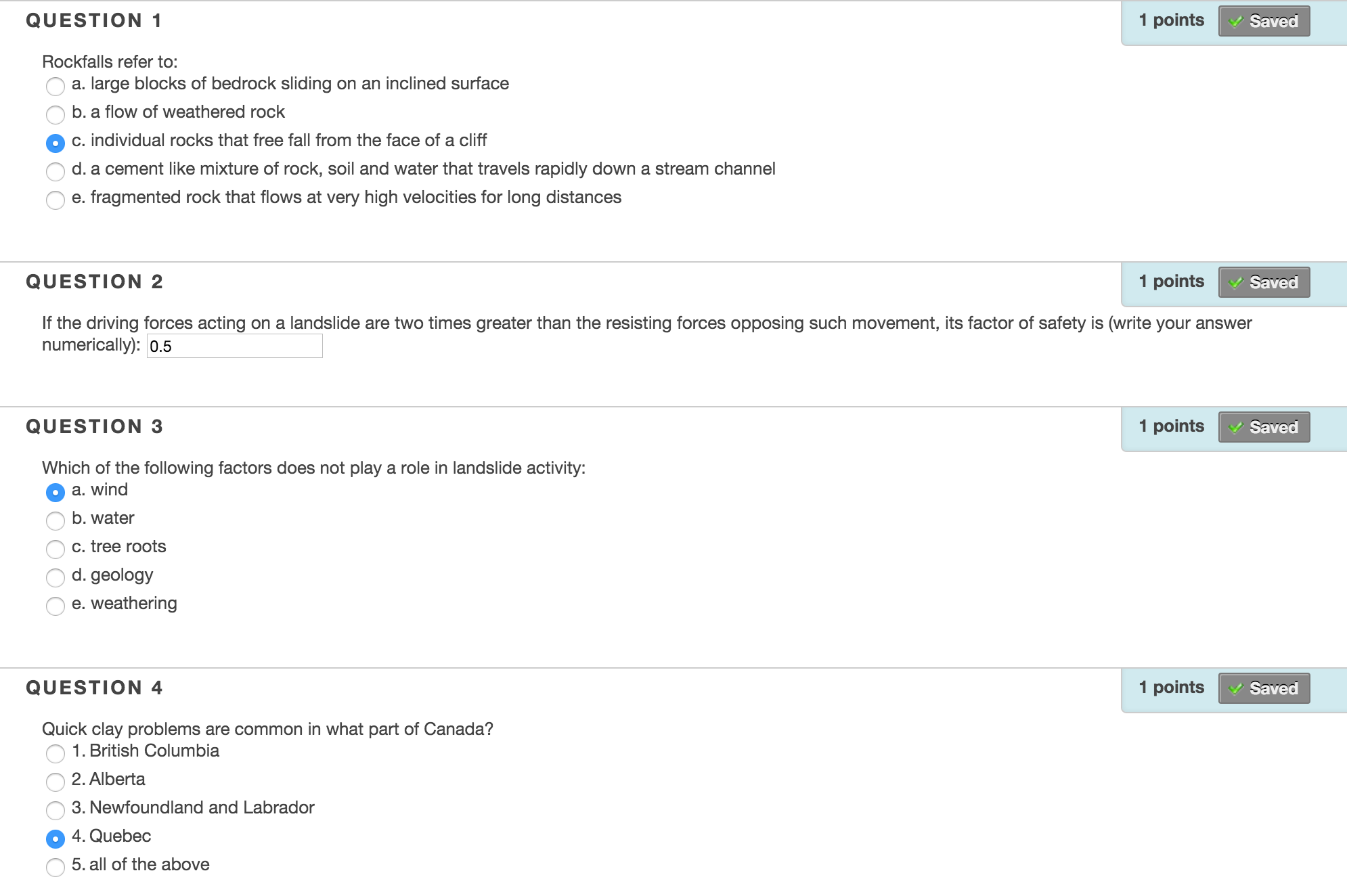Select the 'Alberta' radio button

tap(56, 782)
